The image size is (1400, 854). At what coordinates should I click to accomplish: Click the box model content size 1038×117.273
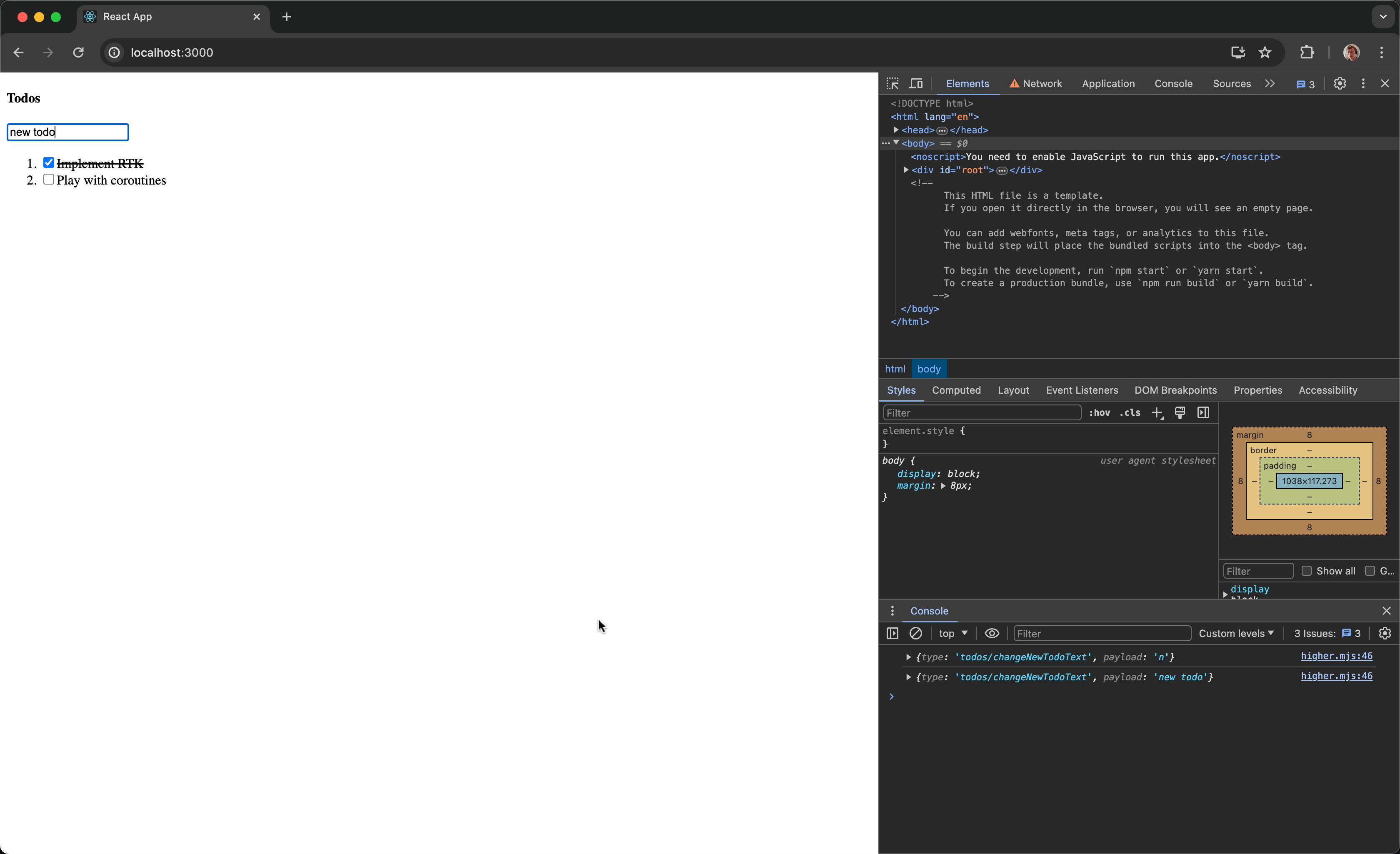tap(1309, 481)
